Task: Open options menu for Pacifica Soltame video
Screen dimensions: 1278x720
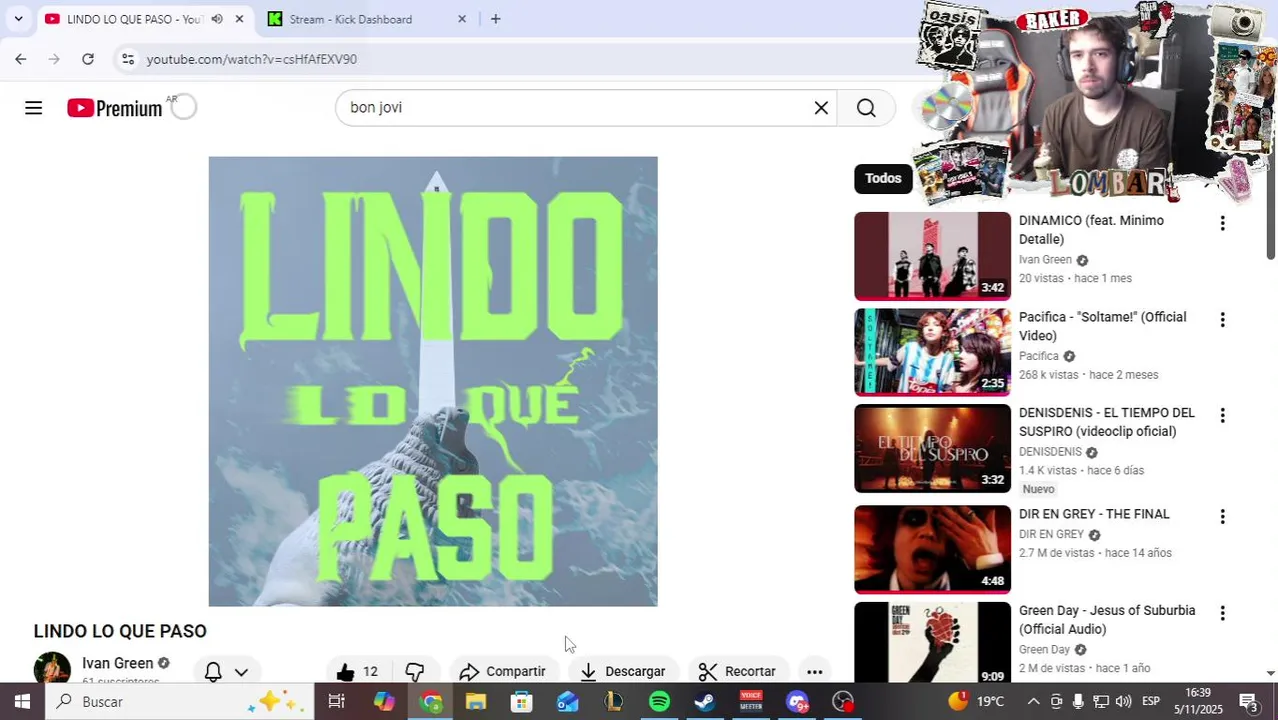Action: click(1222, 320)
